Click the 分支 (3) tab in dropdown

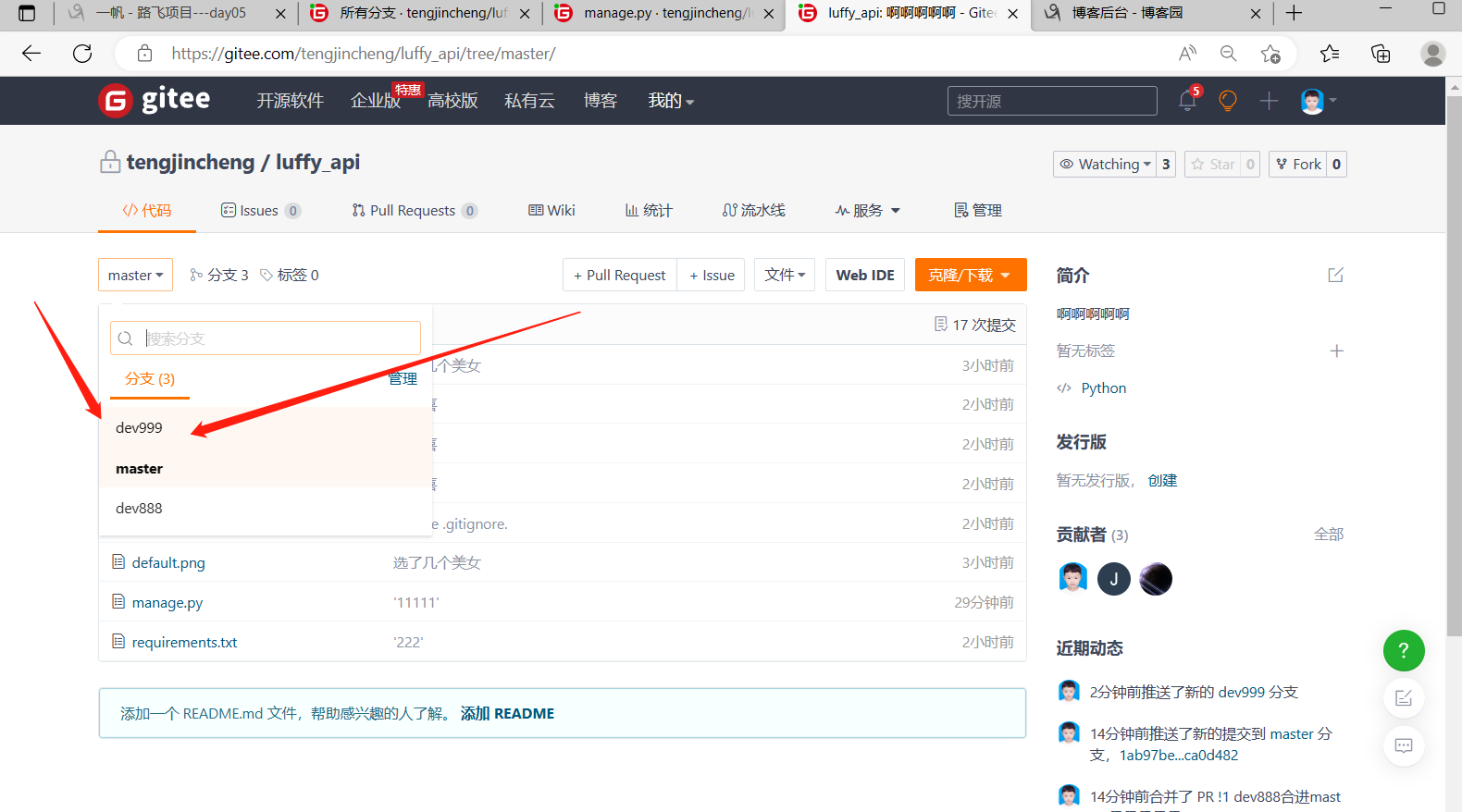[150, 379]
